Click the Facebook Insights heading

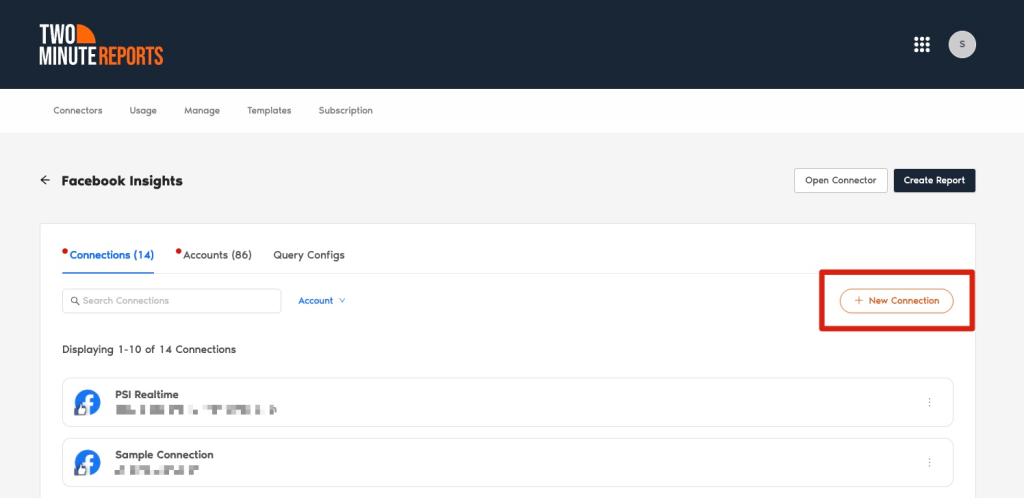[x=122, y=181]
